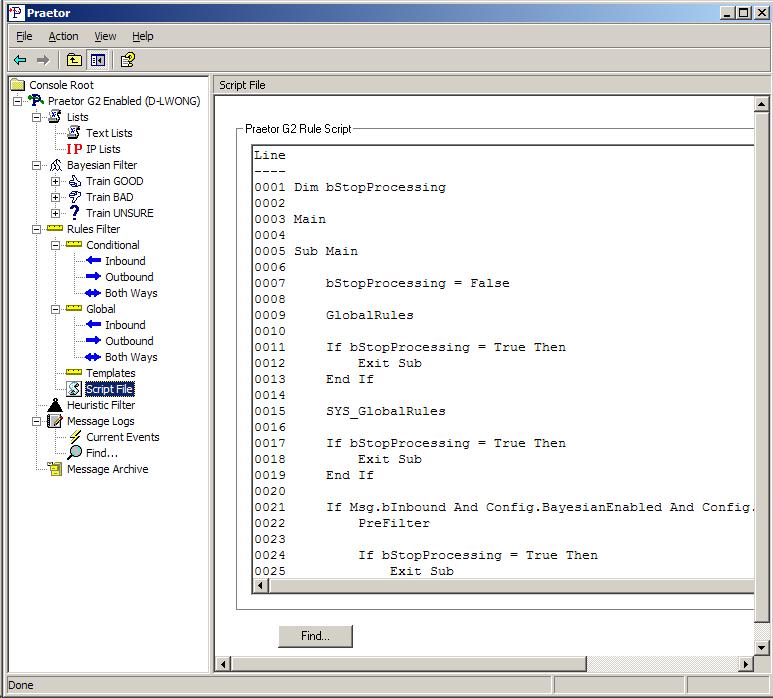Click script line 0009 GlobalRules
The height and width of the screenshot is (698, 773).
pos(370,315)
